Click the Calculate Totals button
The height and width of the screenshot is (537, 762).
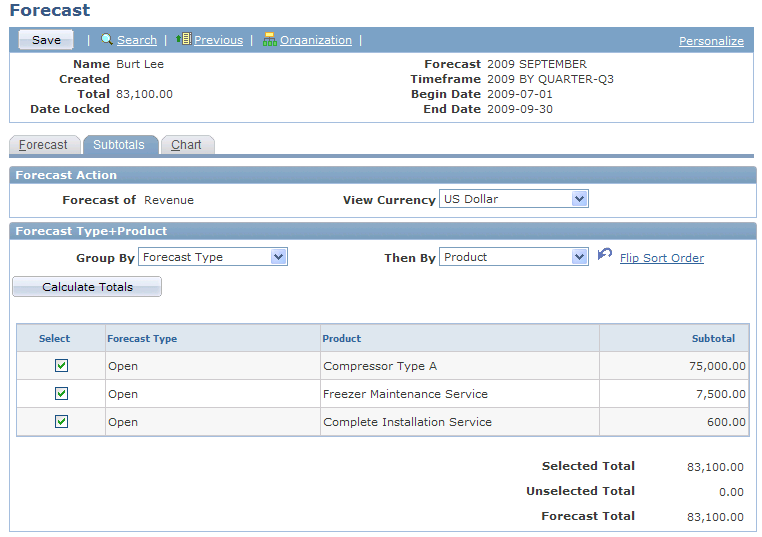click(87, 287)
